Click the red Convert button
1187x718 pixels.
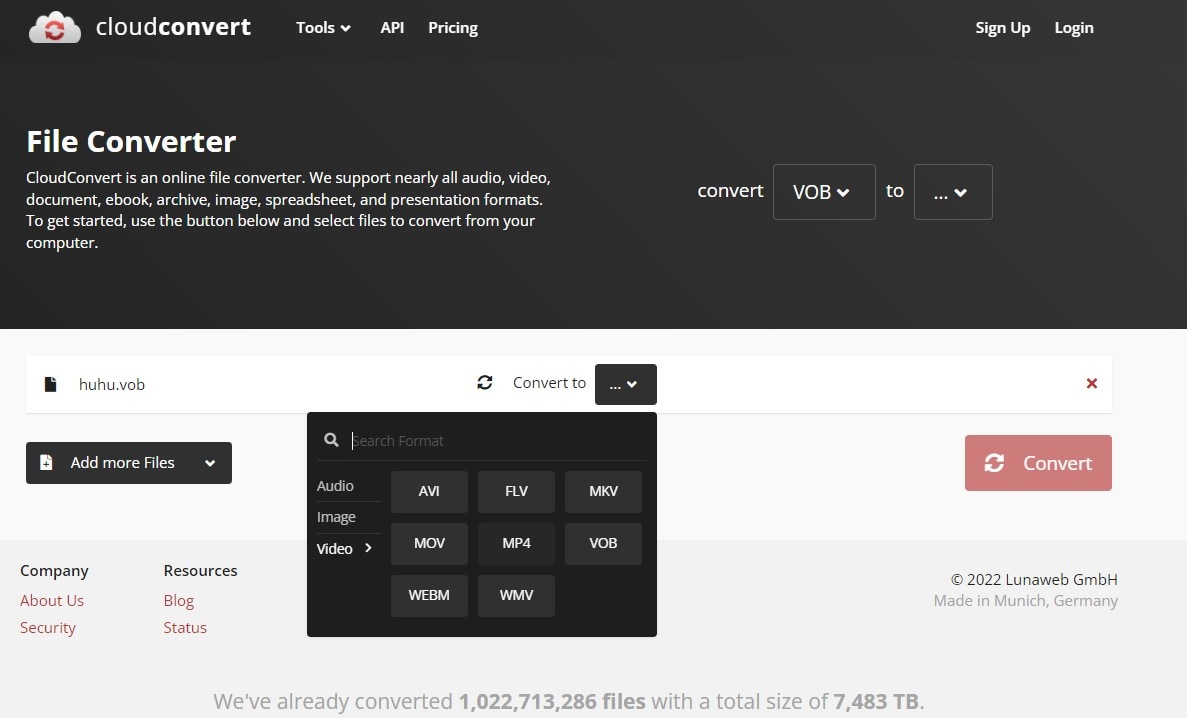coord(1038,463)
